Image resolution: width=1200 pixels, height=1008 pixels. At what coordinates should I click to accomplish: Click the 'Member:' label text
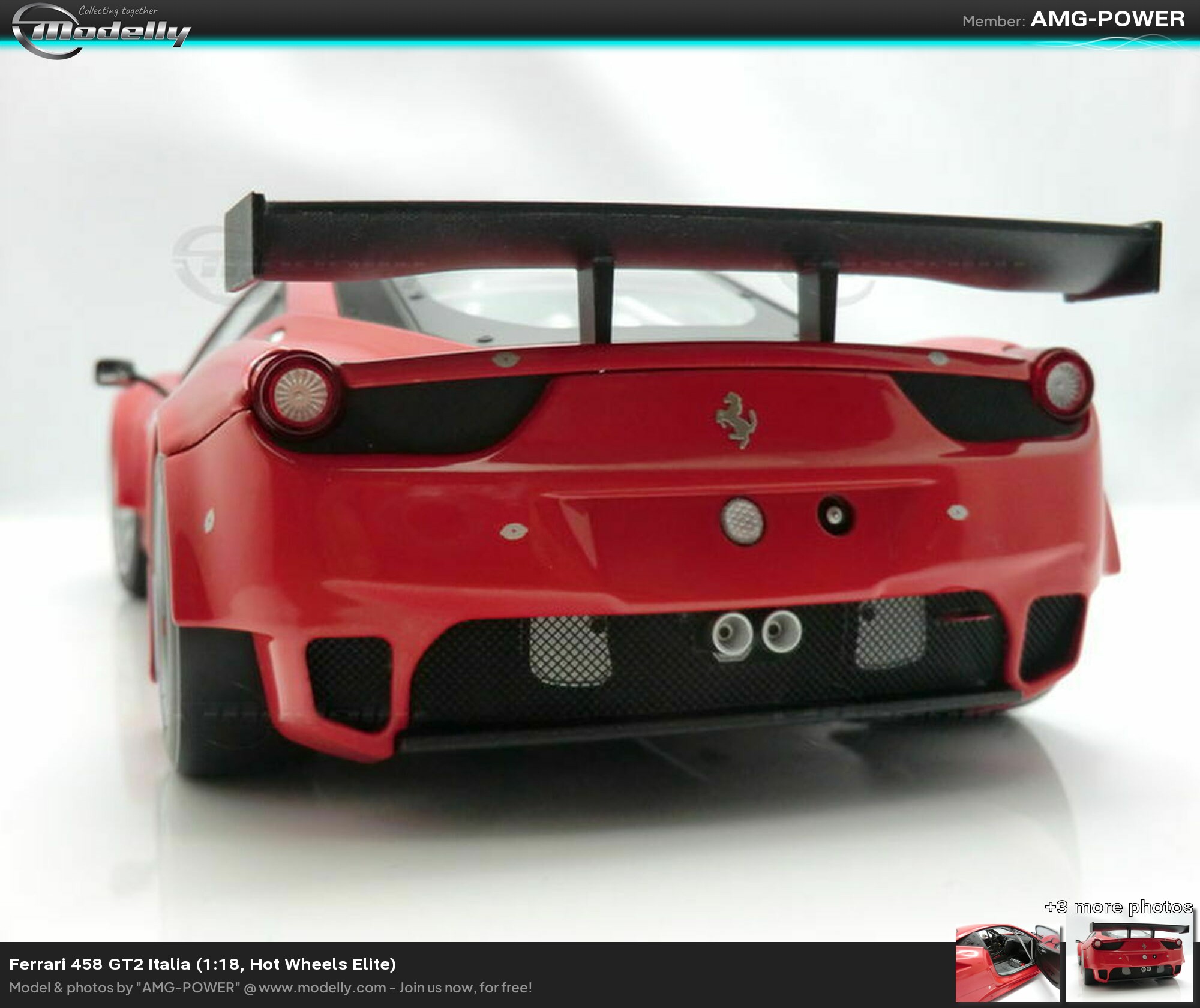coord(993,22)
